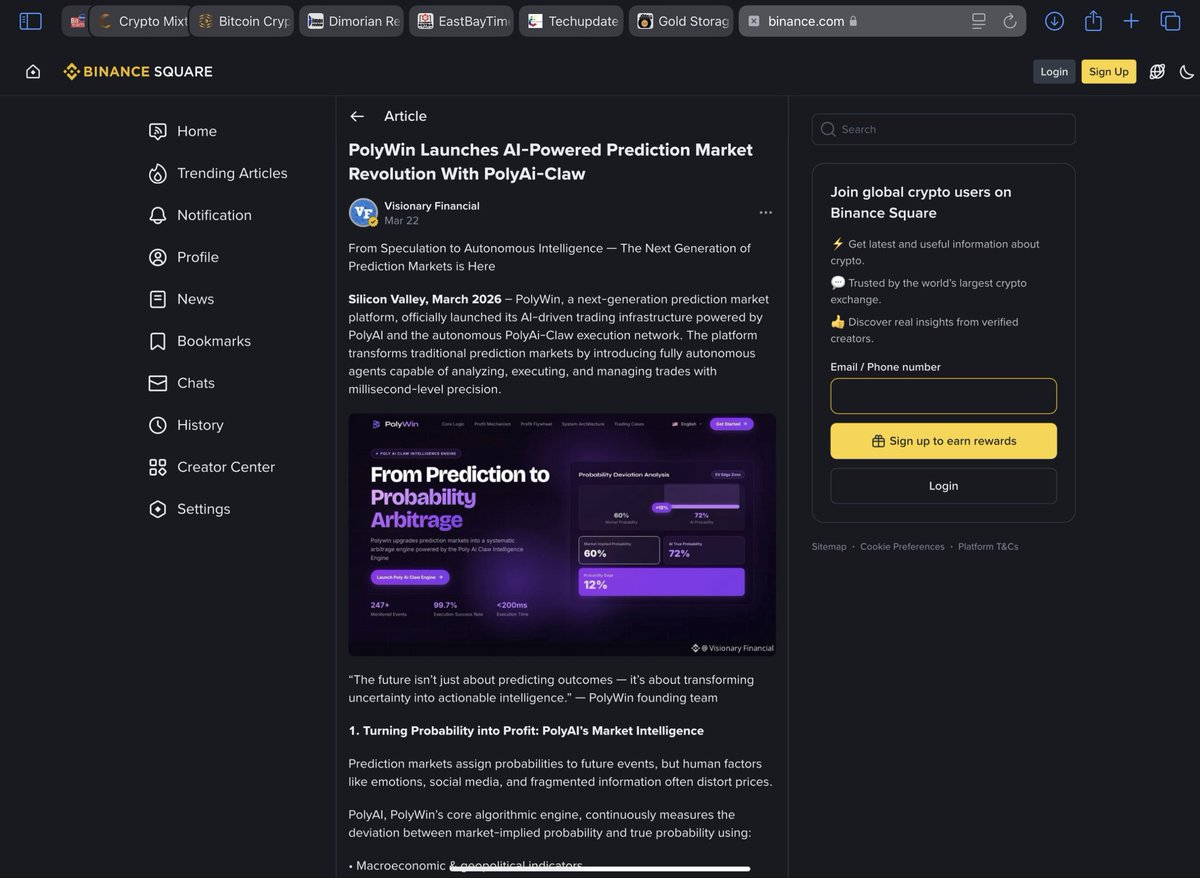Go back with the Article arrow

(357, 116)
